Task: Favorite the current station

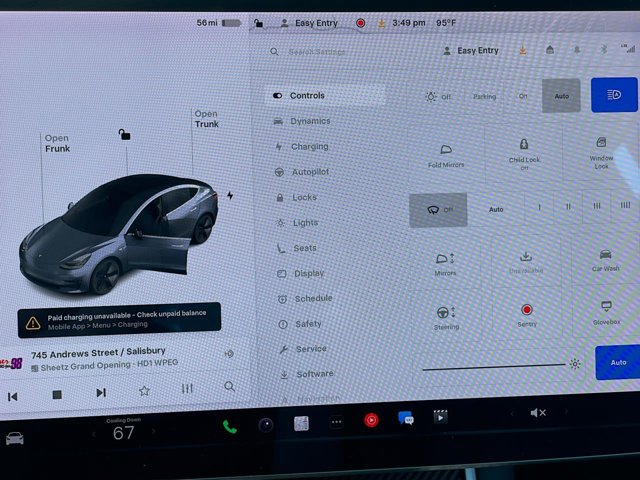Action: [144, 391]
